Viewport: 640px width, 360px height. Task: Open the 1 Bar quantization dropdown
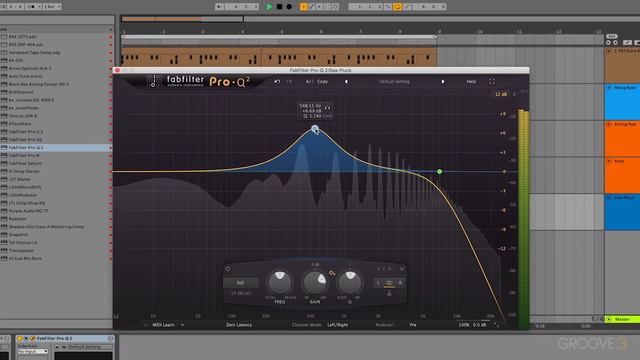(x=52, y=7)
